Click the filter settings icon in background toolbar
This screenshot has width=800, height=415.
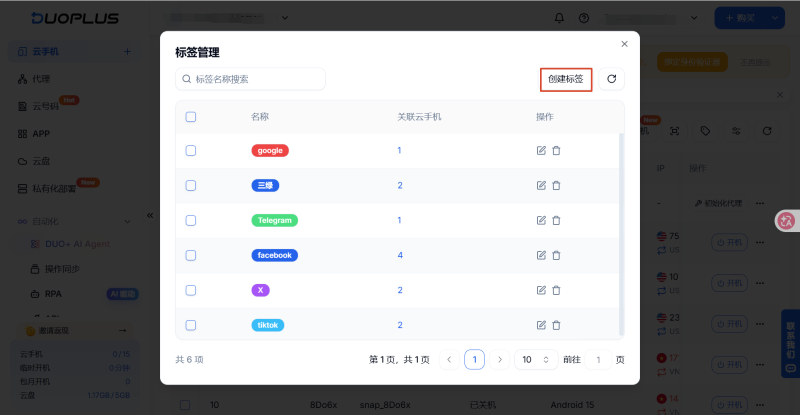(736, 131)
